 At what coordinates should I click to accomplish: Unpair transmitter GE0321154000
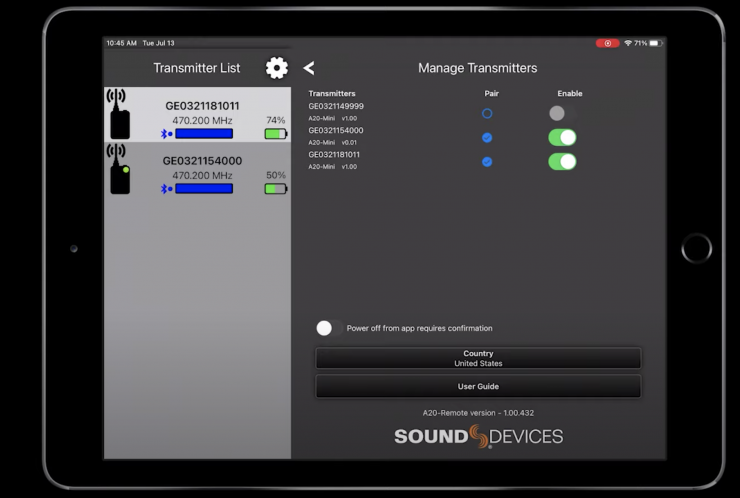487,137
